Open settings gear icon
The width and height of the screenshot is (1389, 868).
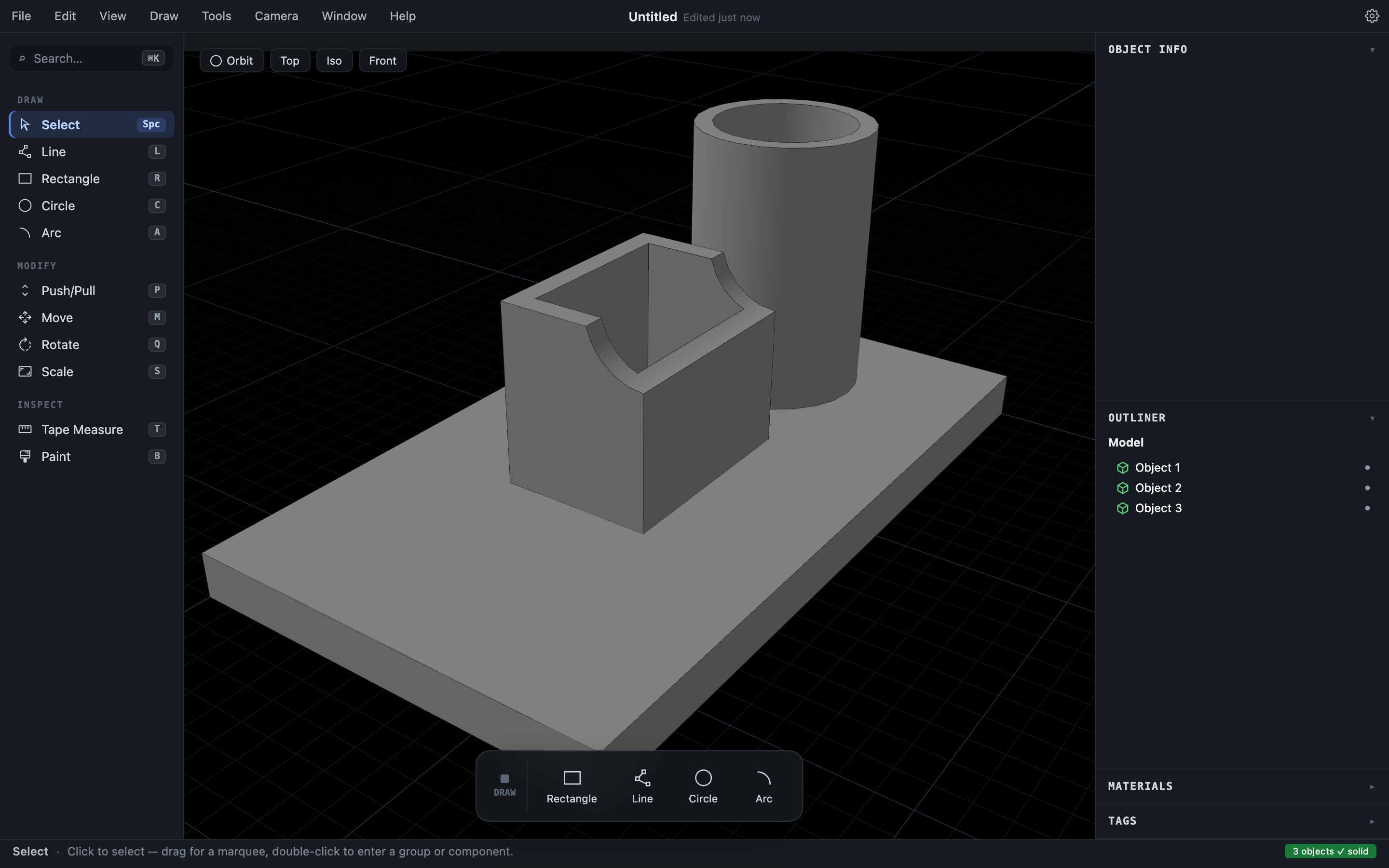coord(1372,16)
